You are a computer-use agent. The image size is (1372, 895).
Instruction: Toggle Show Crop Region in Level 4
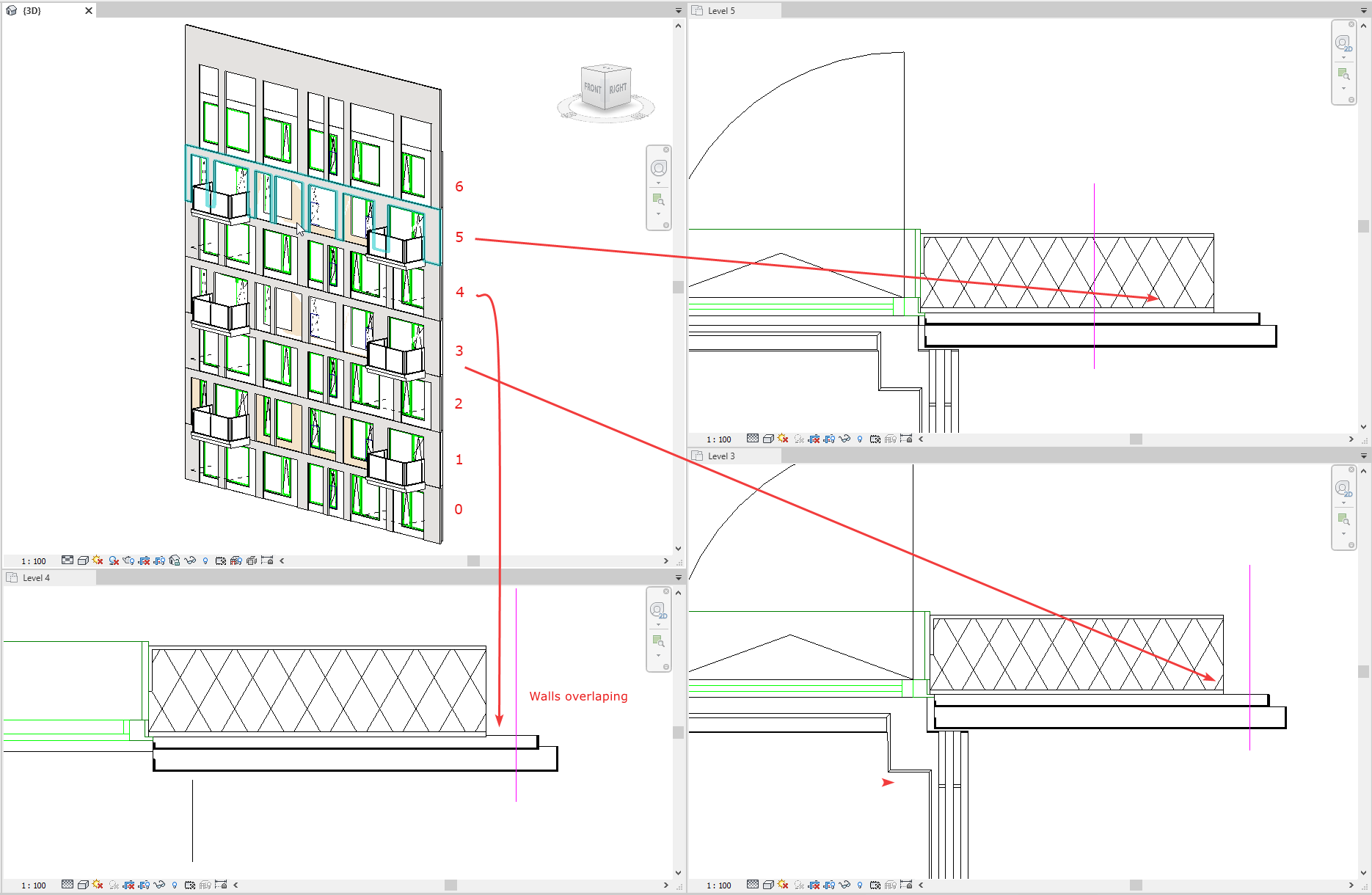tap(144, 885)
